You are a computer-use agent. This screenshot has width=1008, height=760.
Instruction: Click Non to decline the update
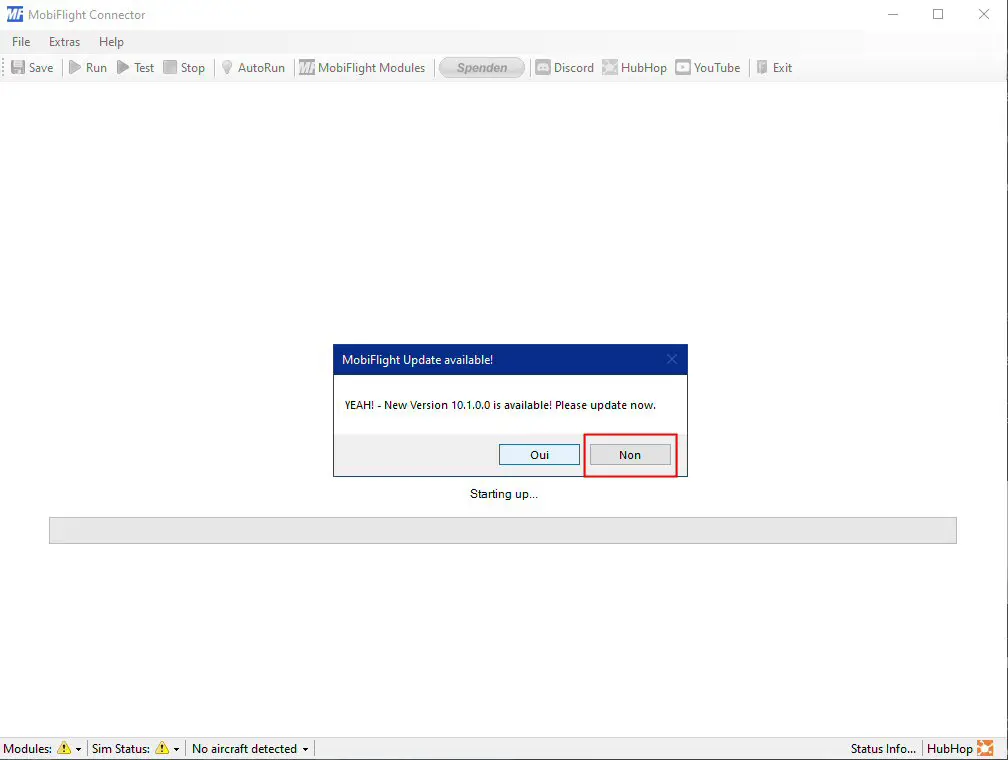[630, 455]
